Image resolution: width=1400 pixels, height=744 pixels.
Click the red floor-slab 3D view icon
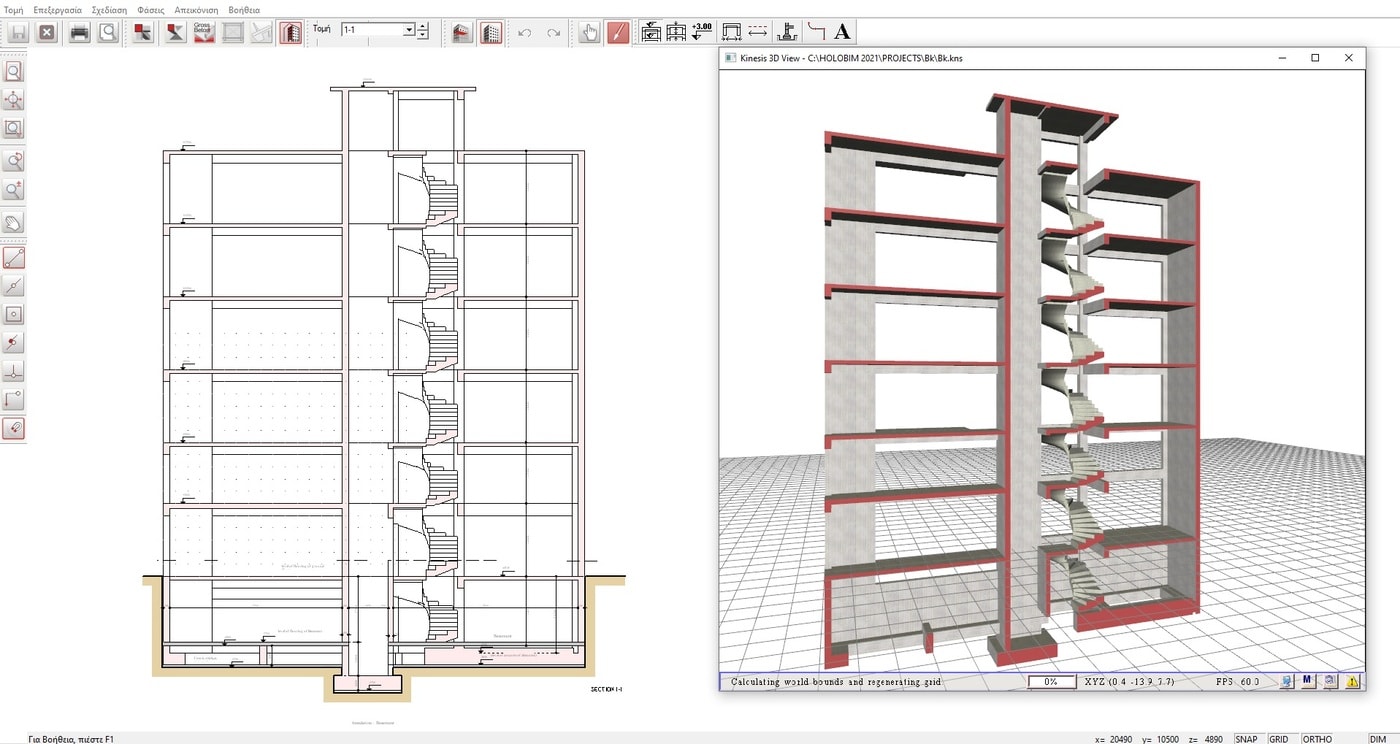[x=462, y=32]
